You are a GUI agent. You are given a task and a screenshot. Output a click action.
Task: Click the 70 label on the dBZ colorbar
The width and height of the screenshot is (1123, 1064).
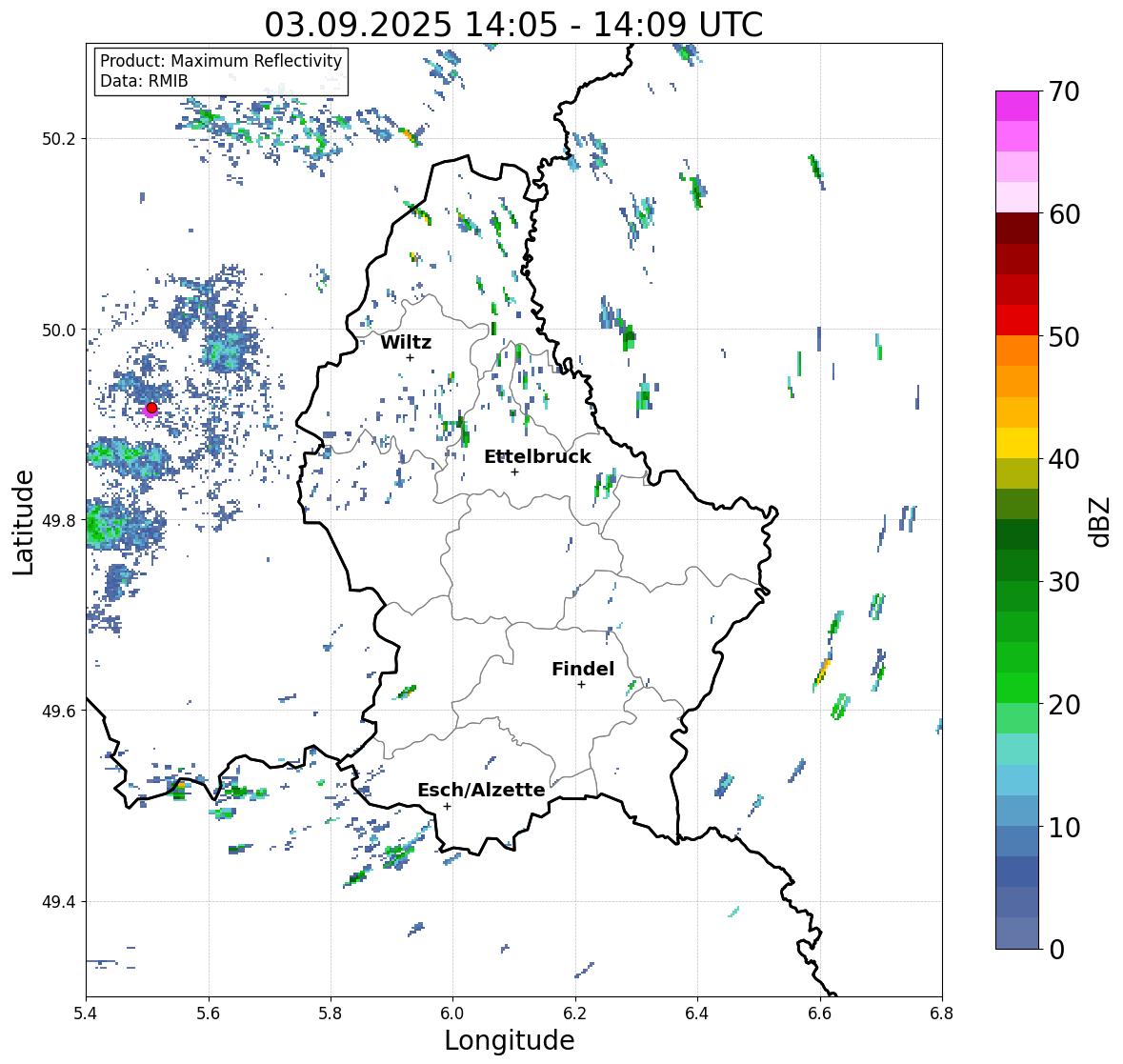click(1064, 90)
